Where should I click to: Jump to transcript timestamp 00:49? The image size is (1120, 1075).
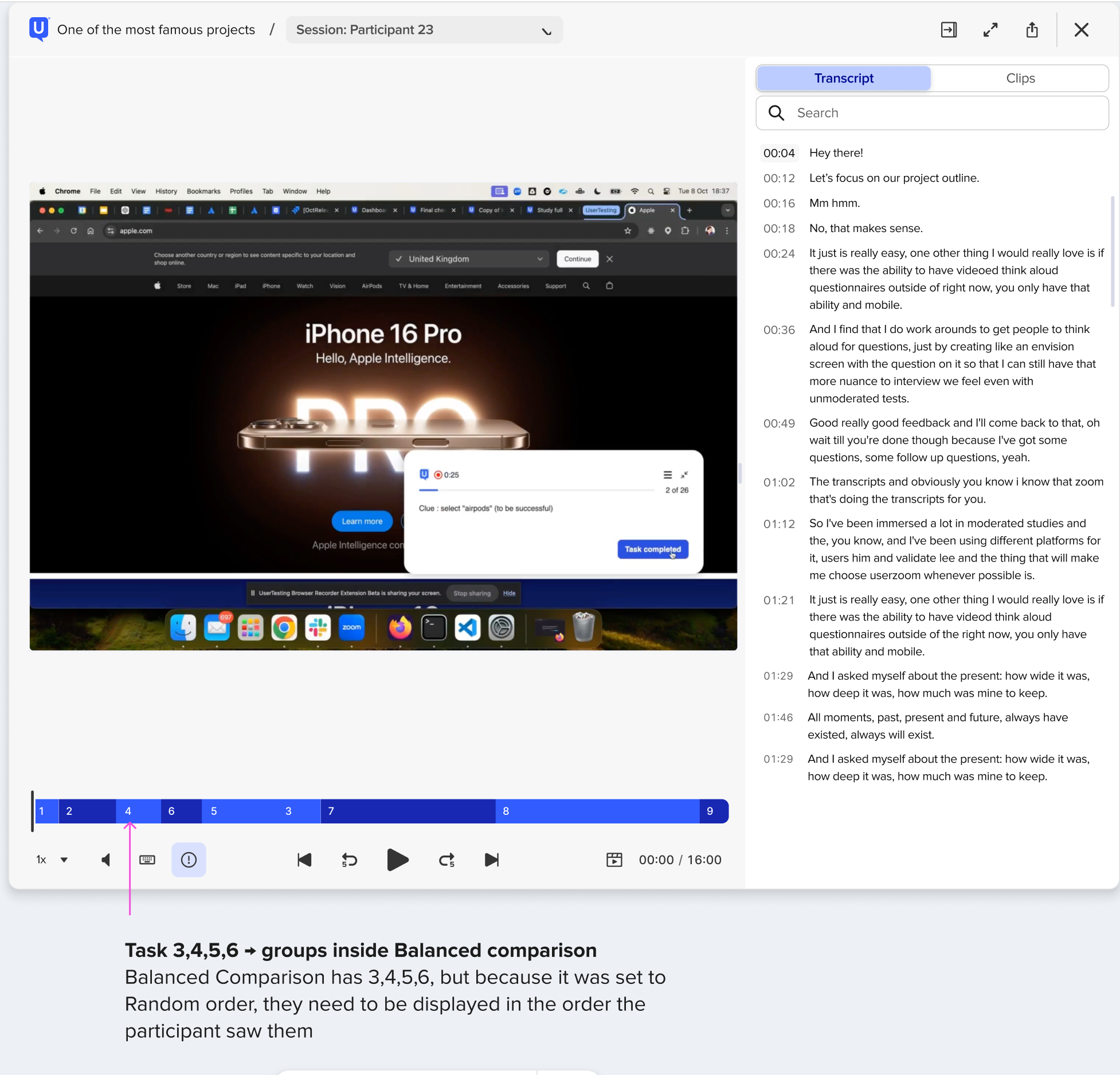pos(779,423)
